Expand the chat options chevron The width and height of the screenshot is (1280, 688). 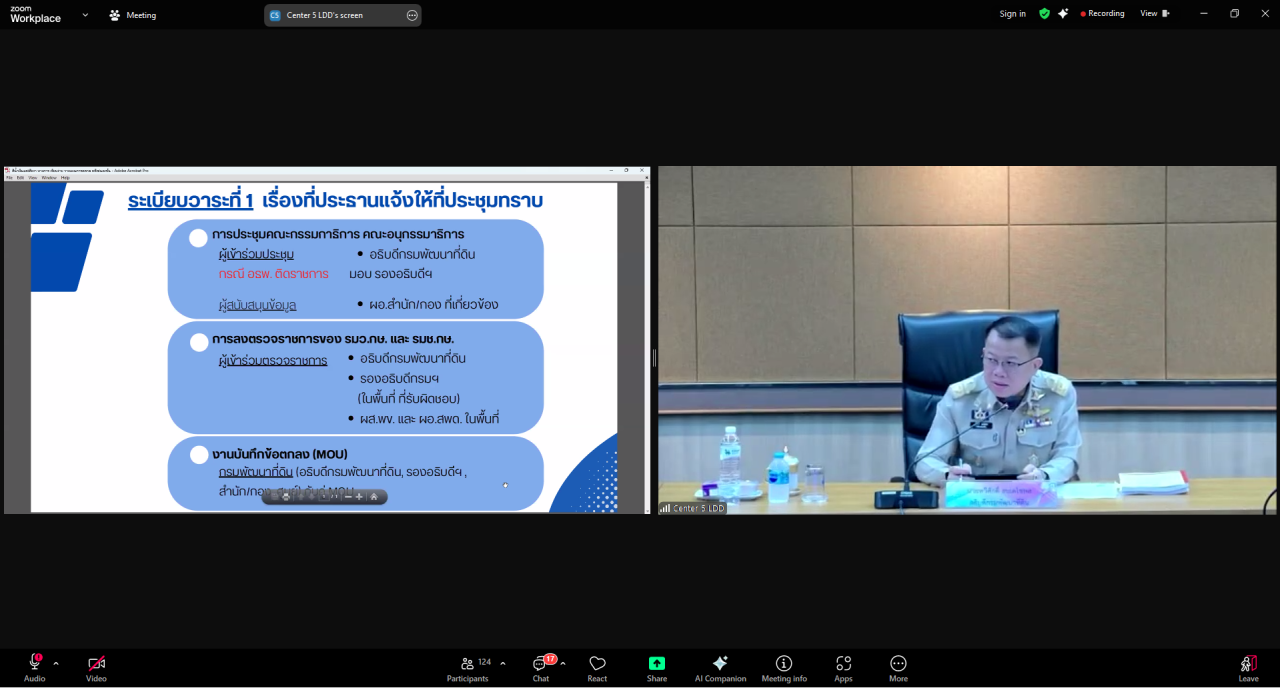(563, 663)
